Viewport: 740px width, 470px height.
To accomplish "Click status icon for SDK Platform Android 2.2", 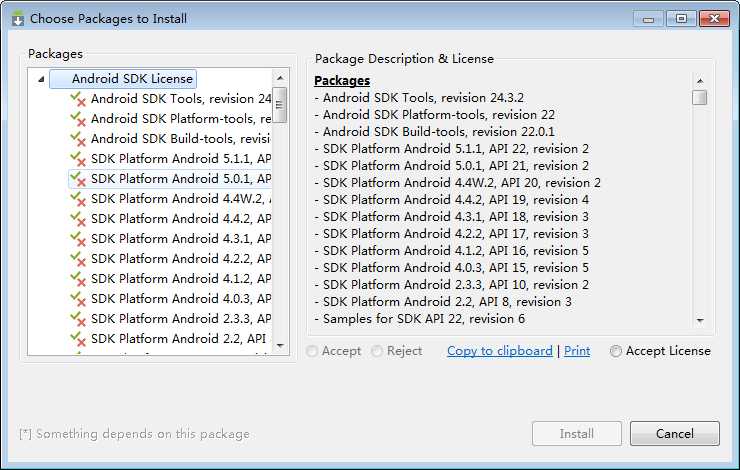I will [78, 339].
